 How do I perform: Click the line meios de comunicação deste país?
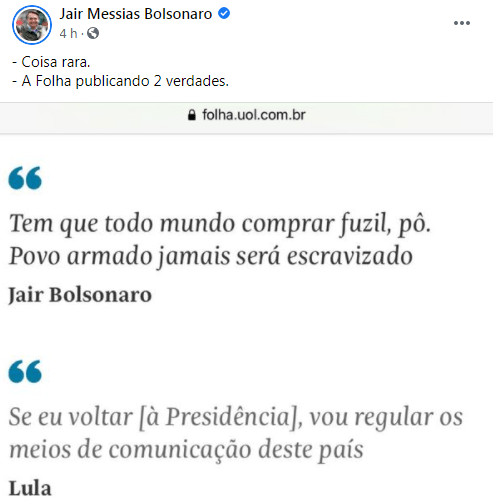(x=186, y=449)
